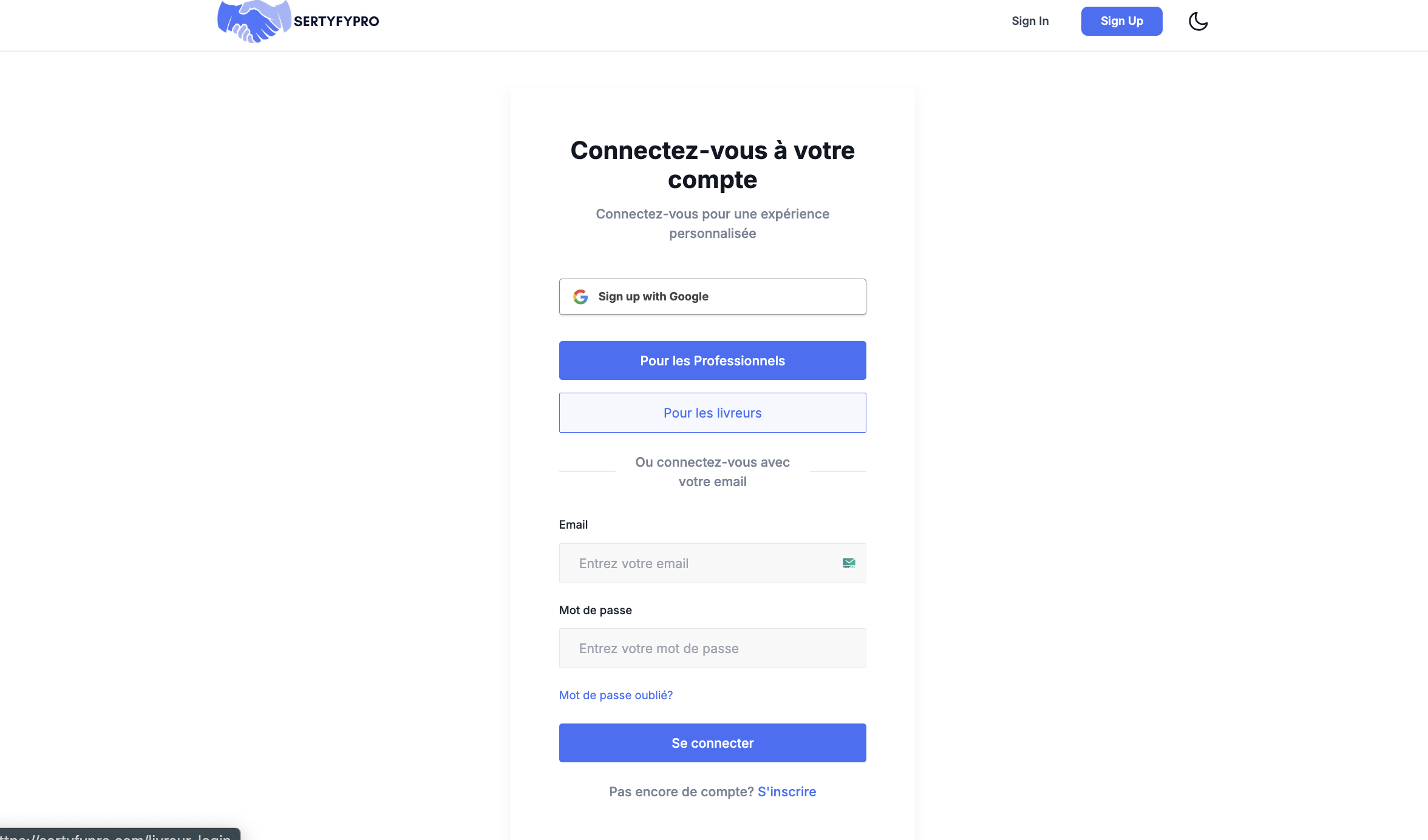The height and width of the screenshot is (840, 1428).
Task: Open the Mot de passe oublié link
Action: click(x=616, y=695)
